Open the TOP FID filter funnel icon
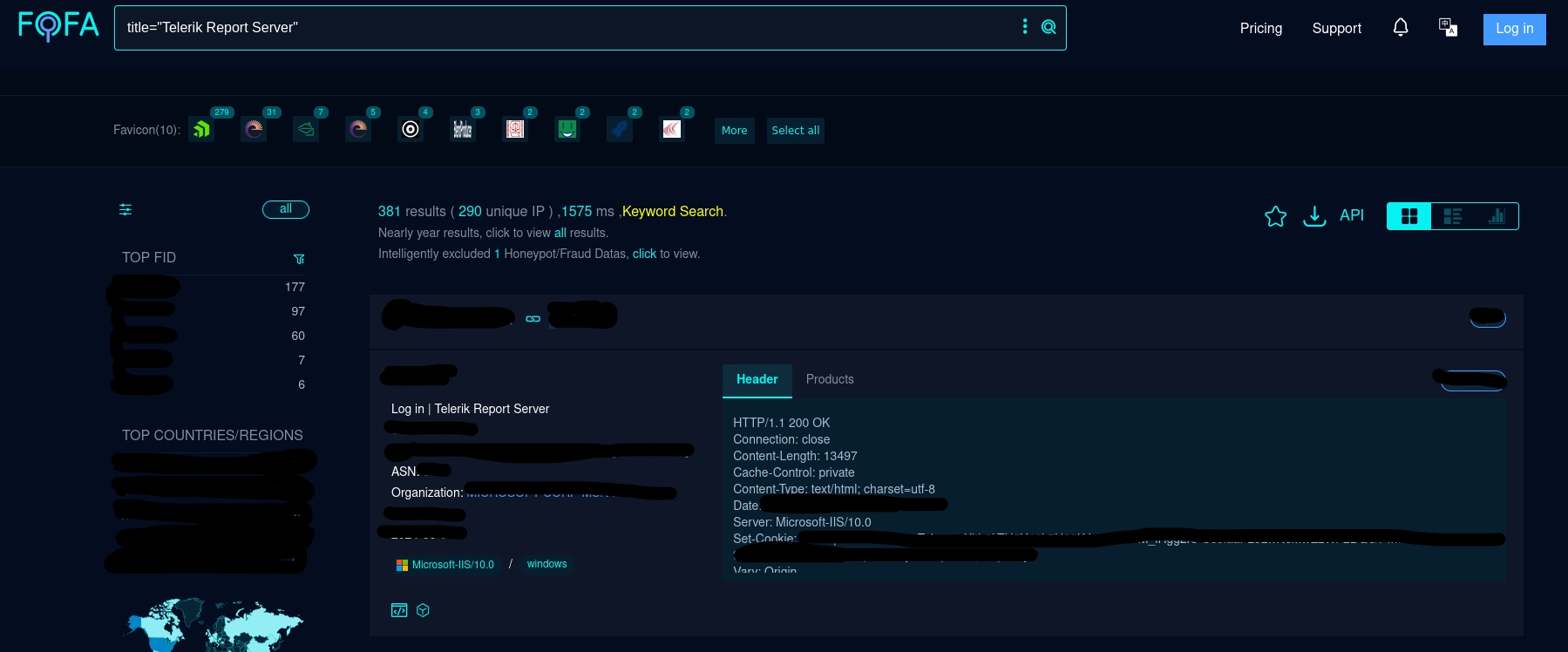 (x=299, y=259)
